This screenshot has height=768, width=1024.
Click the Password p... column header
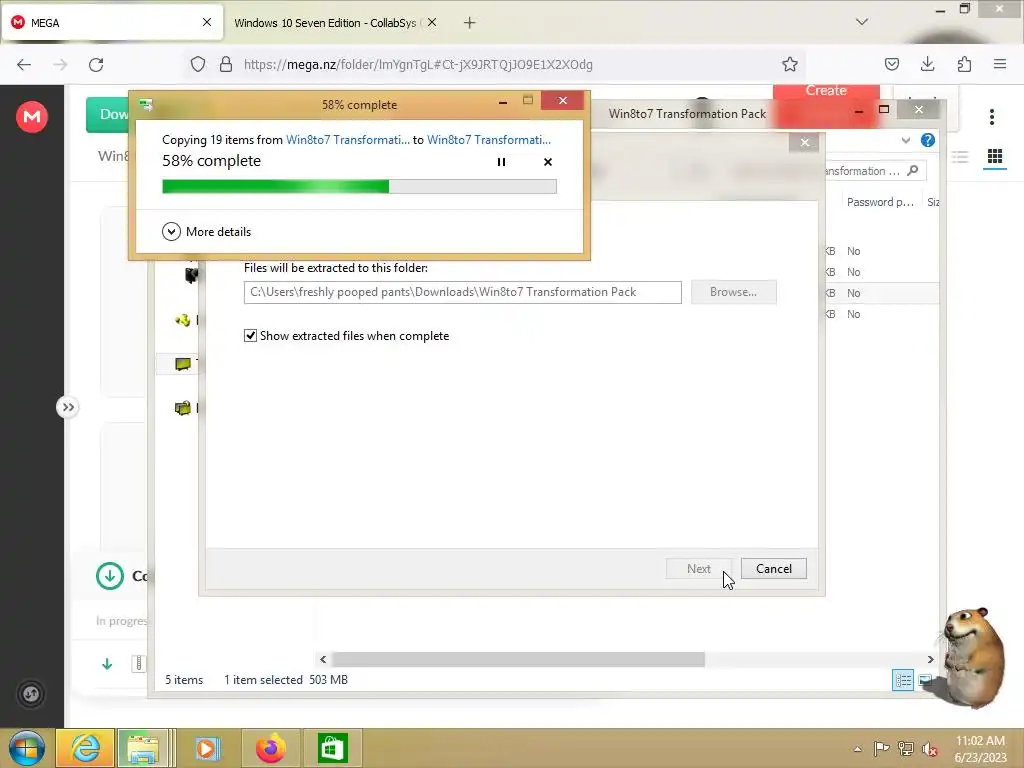pos(880,202)
